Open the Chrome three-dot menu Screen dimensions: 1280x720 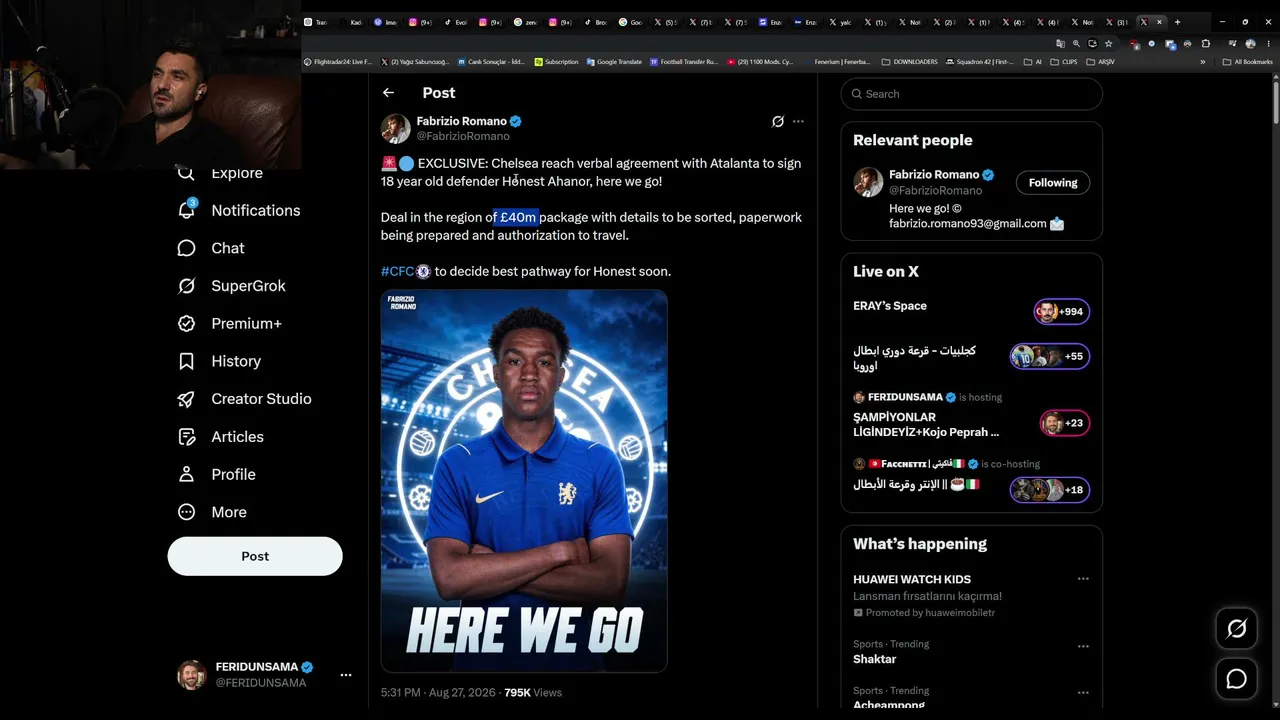coord(1268,44)
